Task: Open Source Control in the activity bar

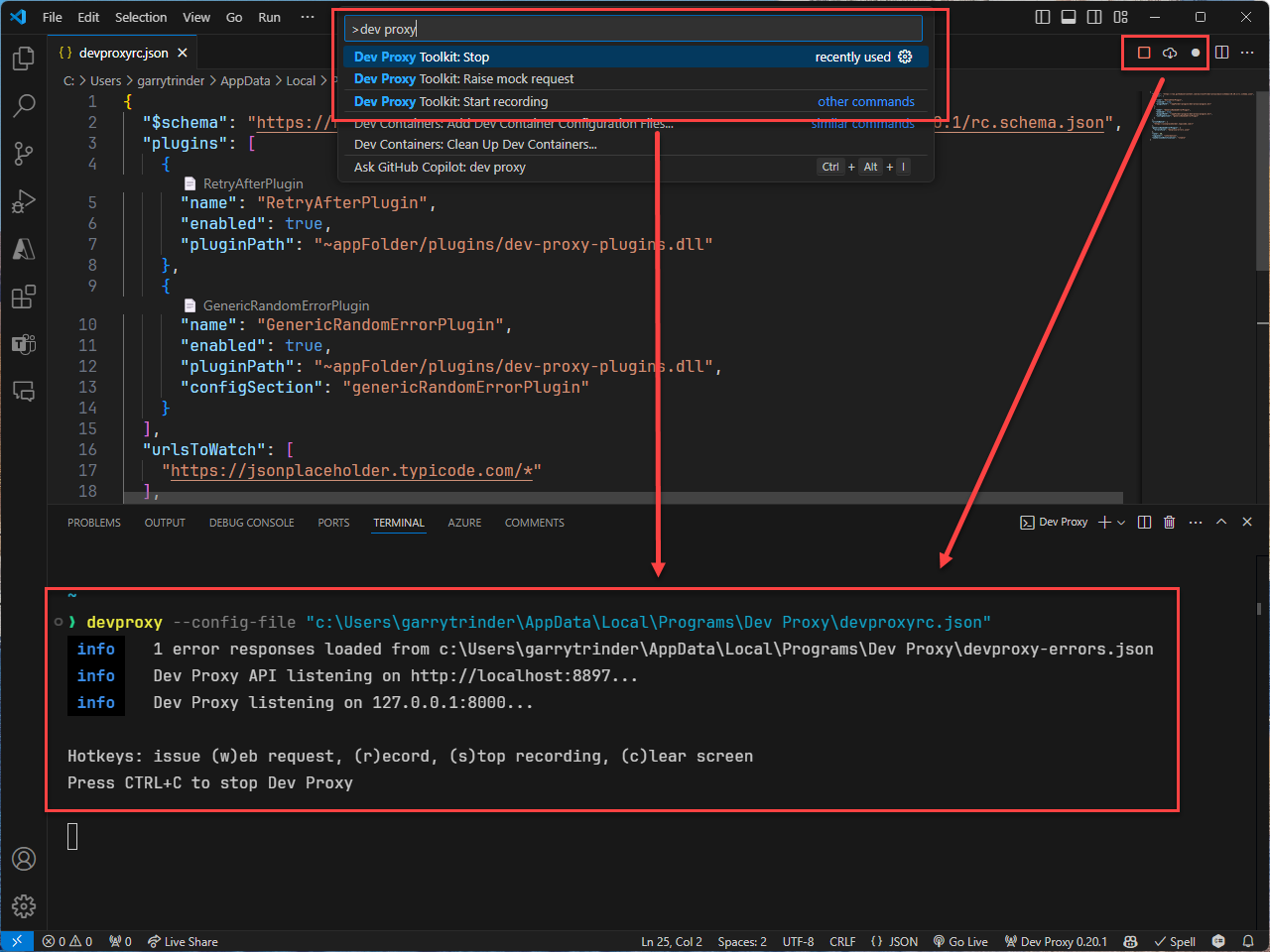Action: point(23,154)
